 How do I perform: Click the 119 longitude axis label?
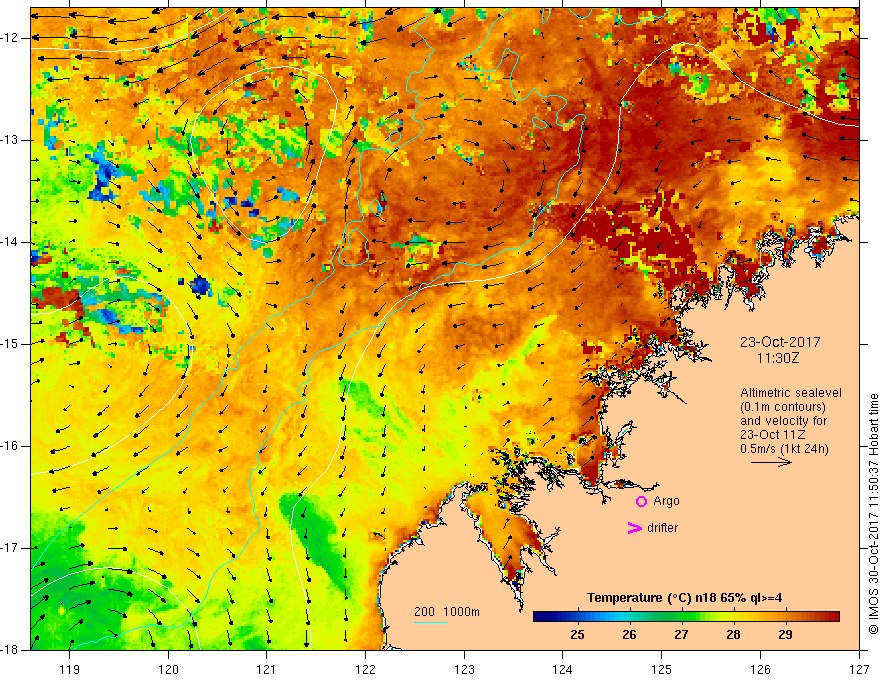pyautogui.click(x=70, y=669)
